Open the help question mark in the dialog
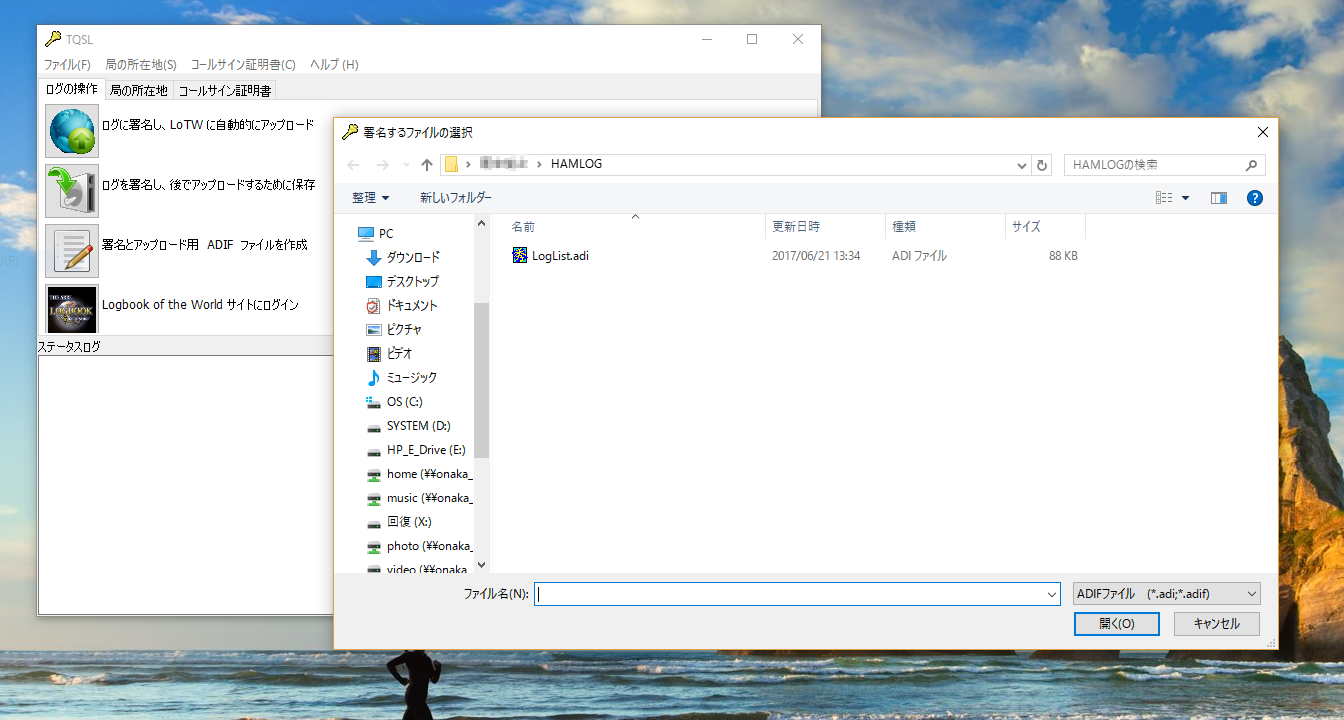The height and width of the screenshot is (720, 1344). [1254, 198]
